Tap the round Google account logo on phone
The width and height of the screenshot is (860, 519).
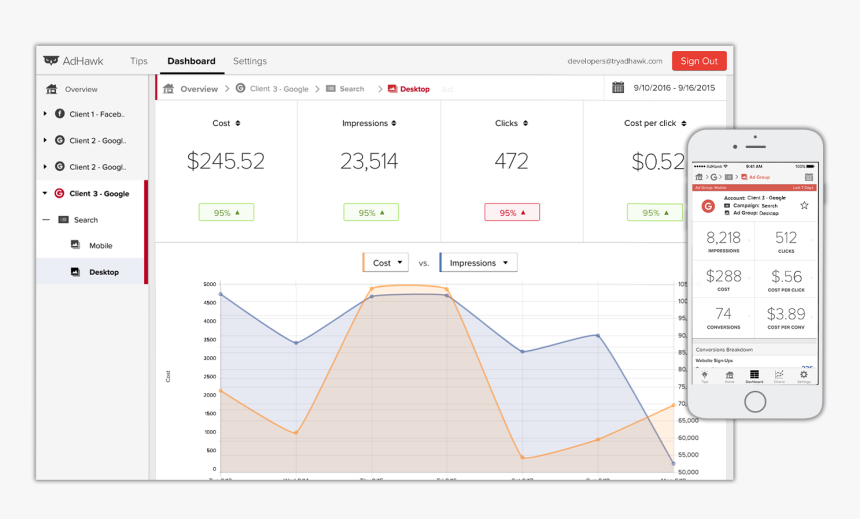point(708,206)
